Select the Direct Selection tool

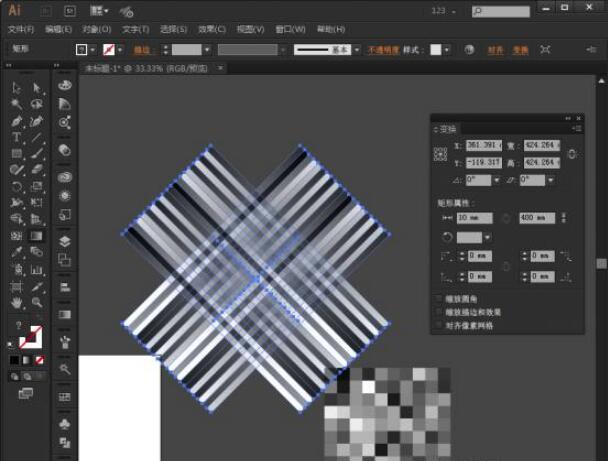click(36, 88)
